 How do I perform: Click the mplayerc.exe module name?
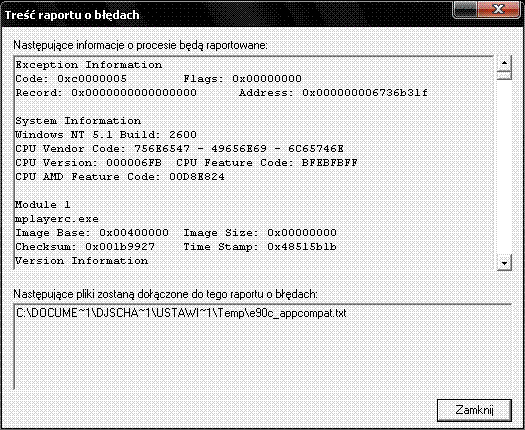coord(57,219)
